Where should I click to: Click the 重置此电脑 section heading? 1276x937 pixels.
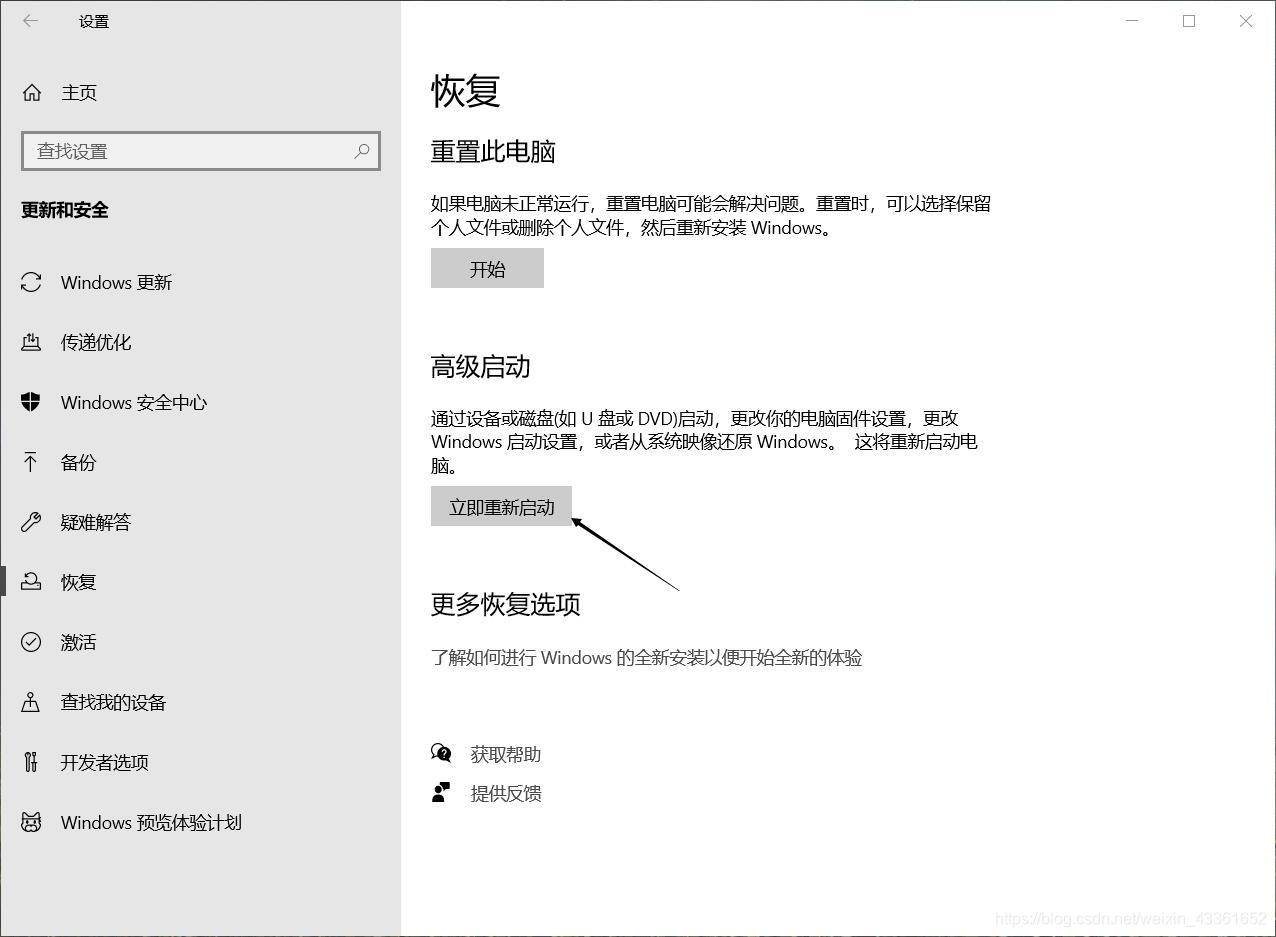(493, 152)
